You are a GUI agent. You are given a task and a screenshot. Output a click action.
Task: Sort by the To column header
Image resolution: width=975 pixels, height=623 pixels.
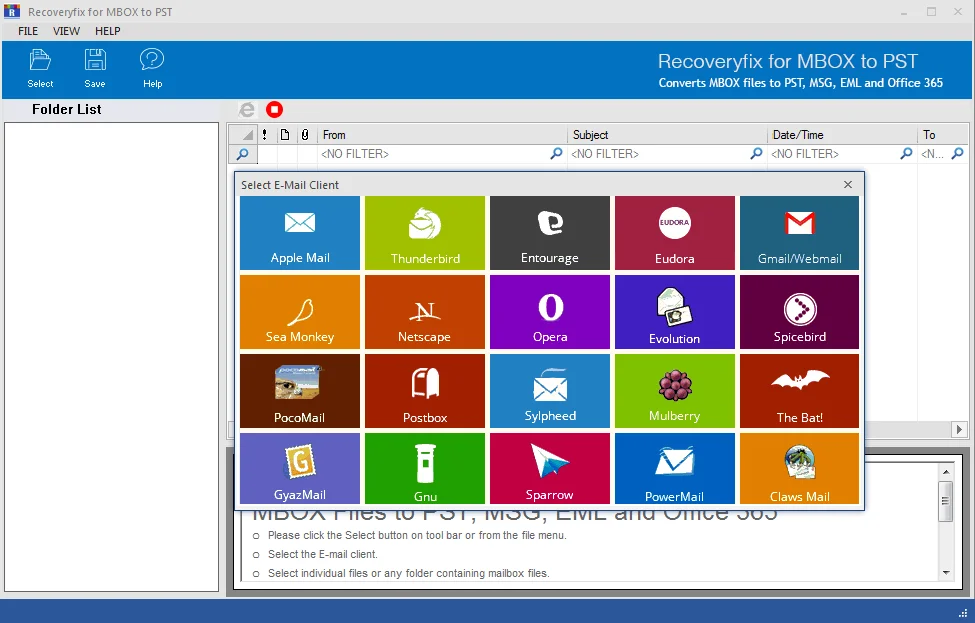point(943,135)
